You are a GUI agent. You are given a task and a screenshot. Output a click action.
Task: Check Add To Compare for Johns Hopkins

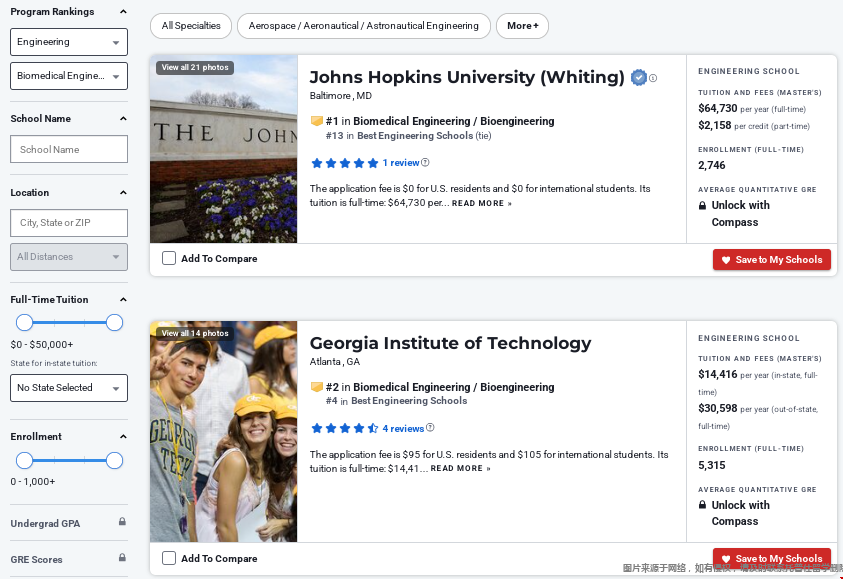click(x=169, y=258)
